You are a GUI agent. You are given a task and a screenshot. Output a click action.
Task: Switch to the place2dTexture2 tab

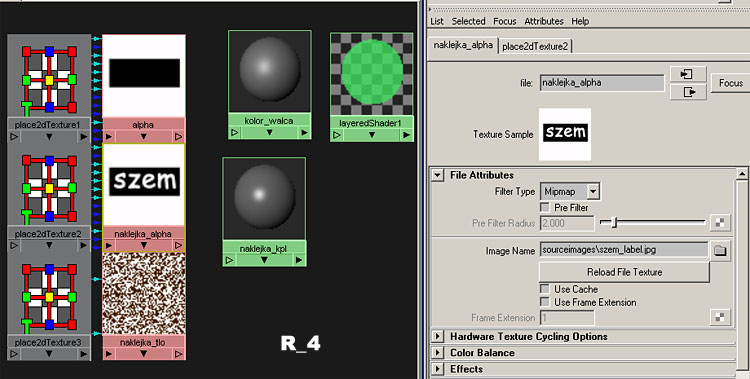[x=535, y=46]
